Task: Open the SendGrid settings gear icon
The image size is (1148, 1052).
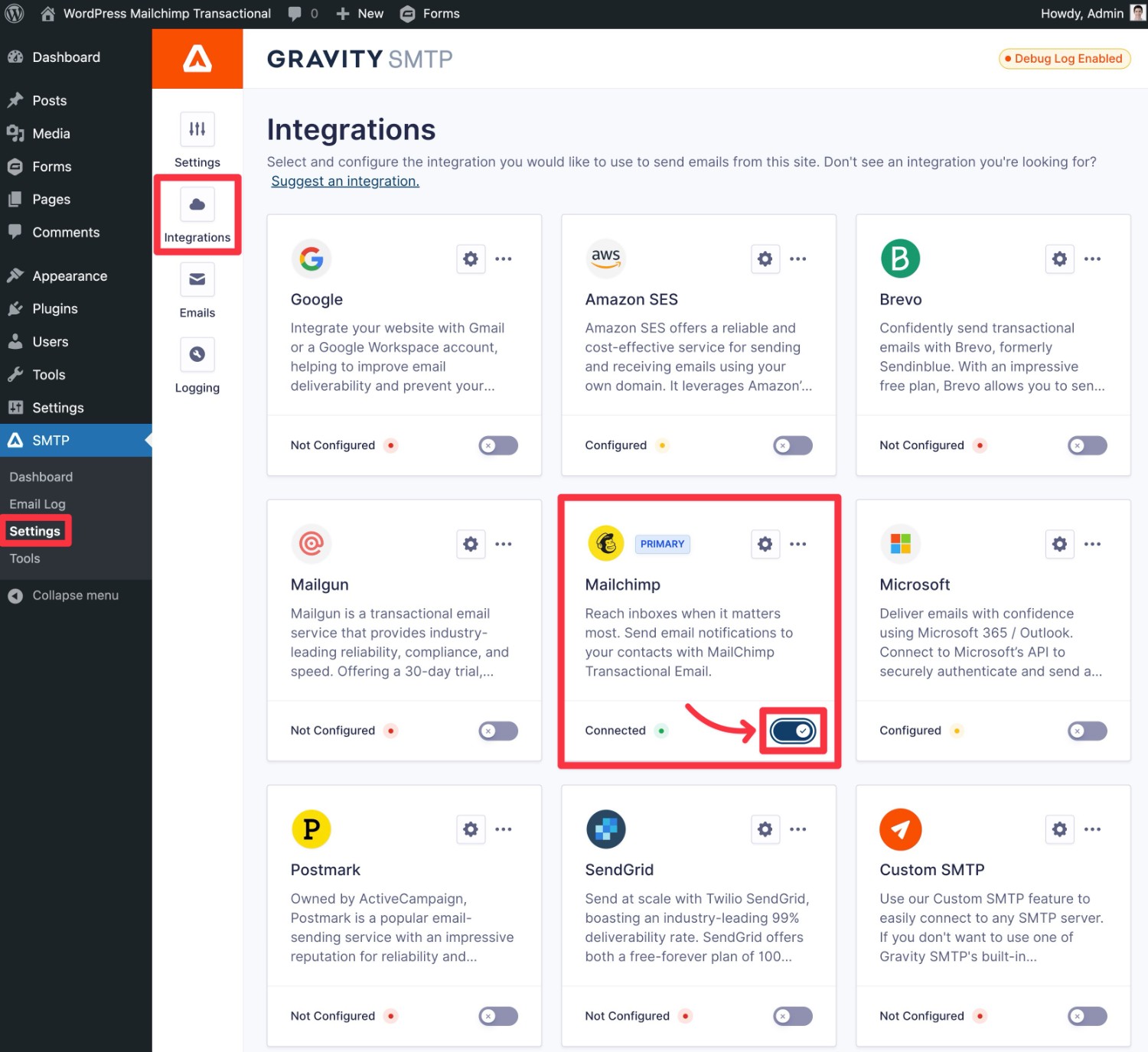Action: pos(765,829)
